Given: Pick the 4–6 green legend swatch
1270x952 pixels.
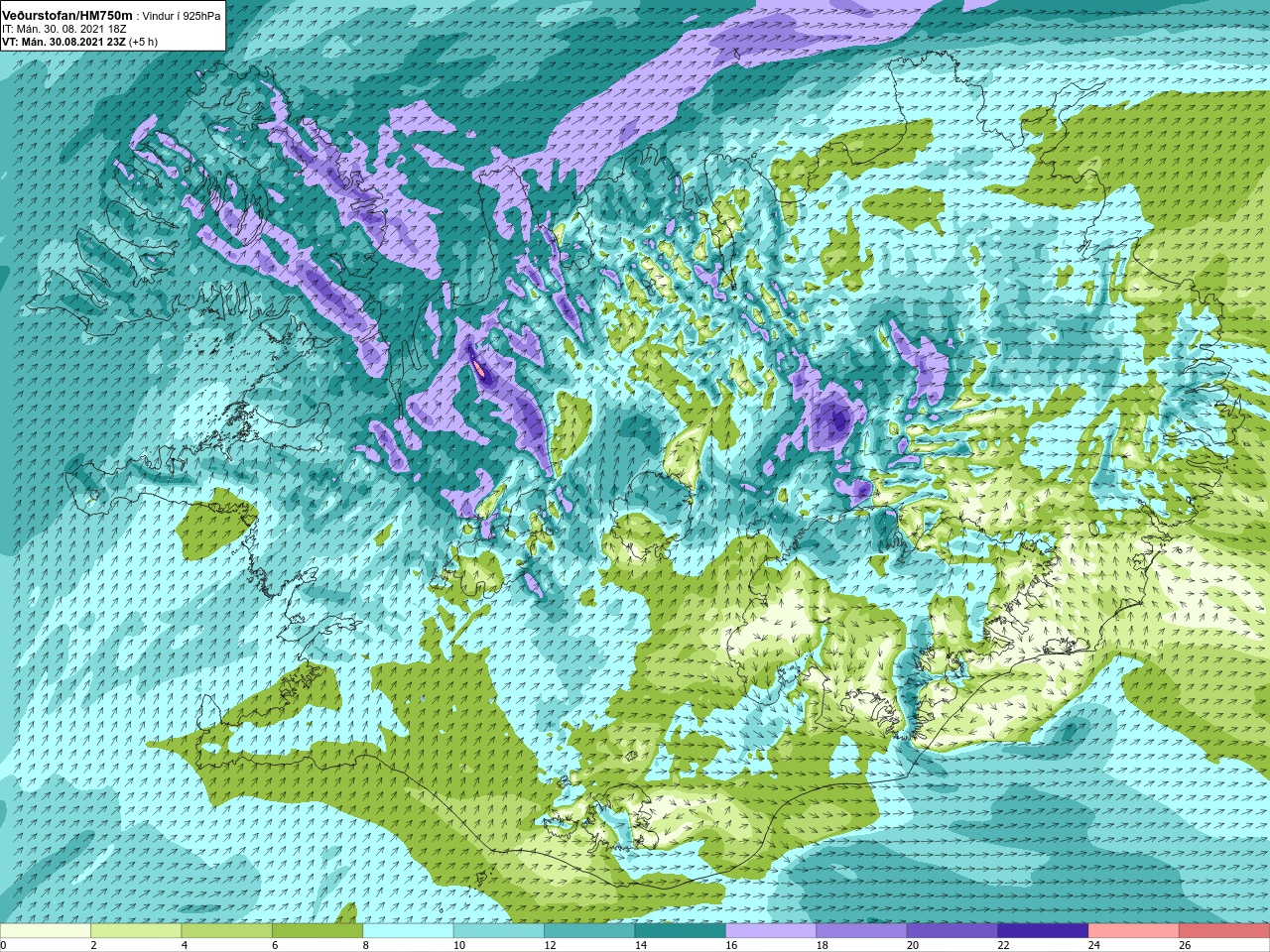Looking at the screenshot, I should point(227,931).
